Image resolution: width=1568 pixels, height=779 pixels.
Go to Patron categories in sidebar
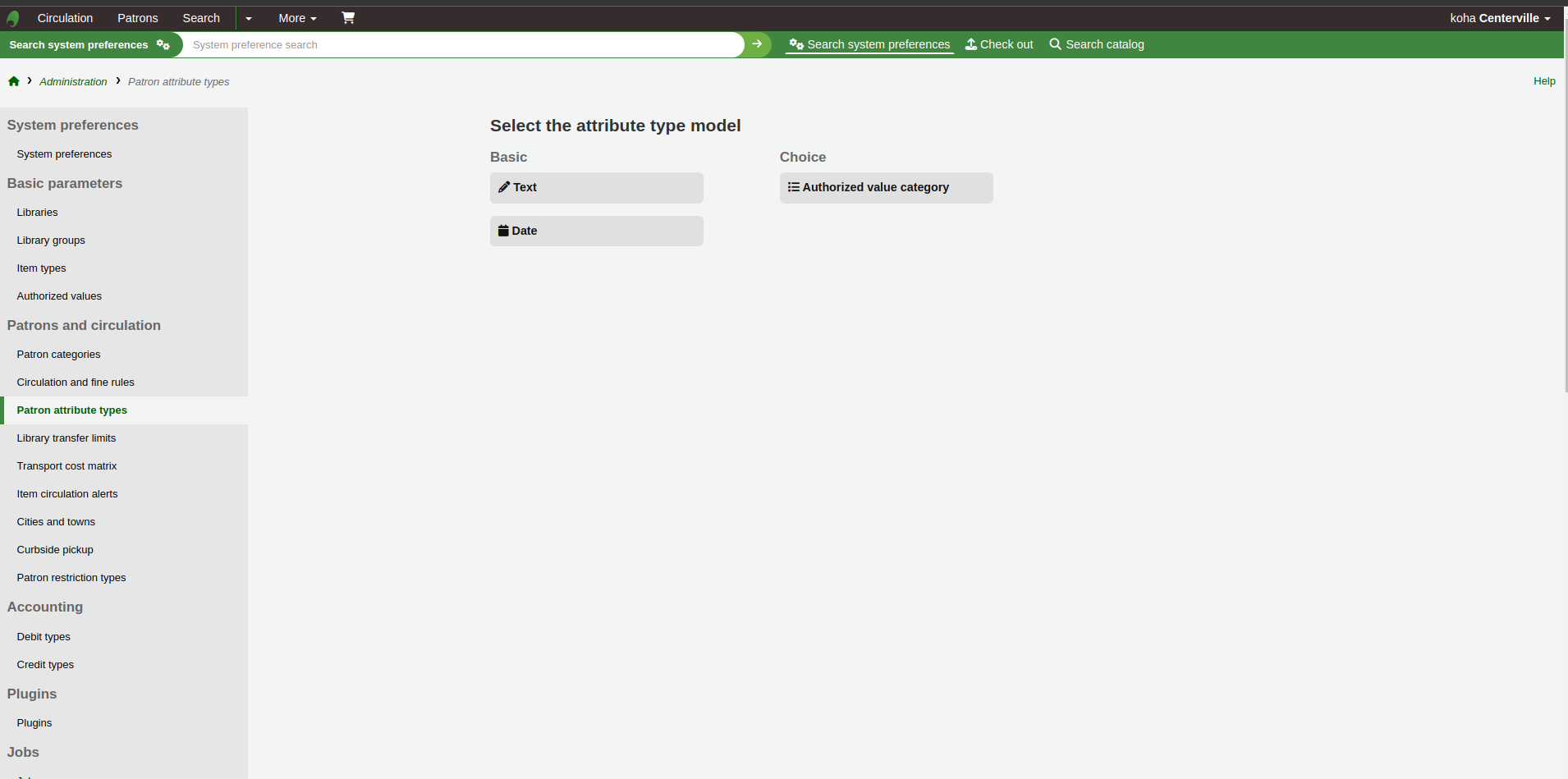58,355
